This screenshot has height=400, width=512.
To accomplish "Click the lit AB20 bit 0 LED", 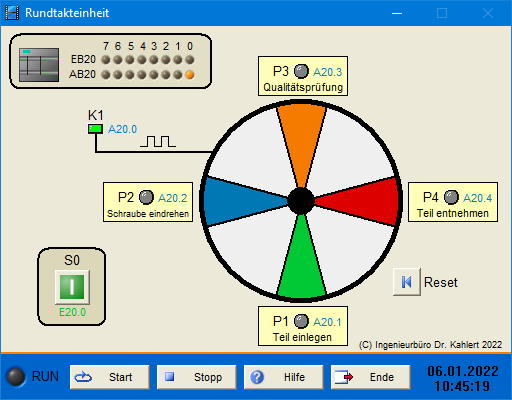I will [x=190, y=75].
